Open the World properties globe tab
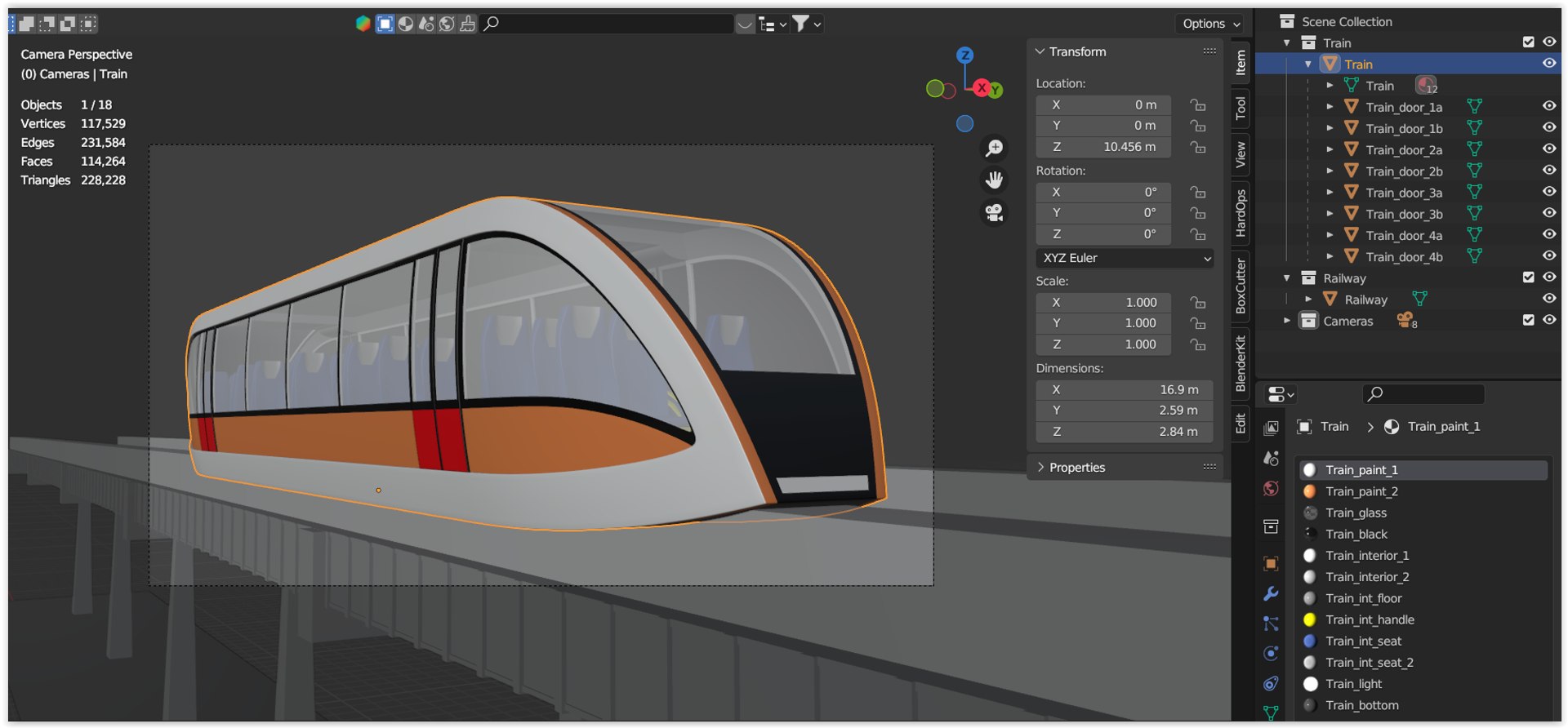 [1271, 489]
